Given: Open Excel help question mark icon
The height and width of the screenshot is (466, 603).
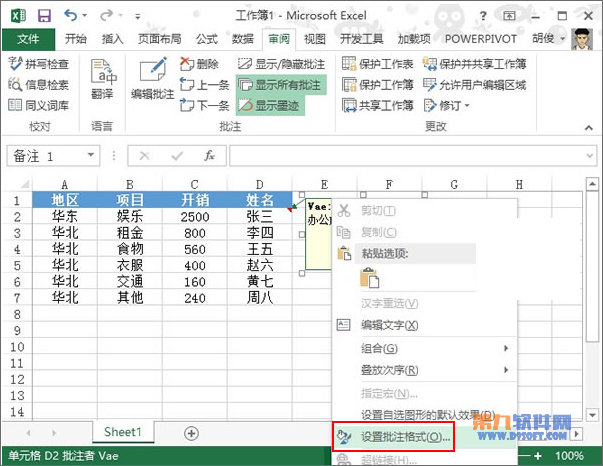Looking at the screenshot, I should tap(483, 16).
